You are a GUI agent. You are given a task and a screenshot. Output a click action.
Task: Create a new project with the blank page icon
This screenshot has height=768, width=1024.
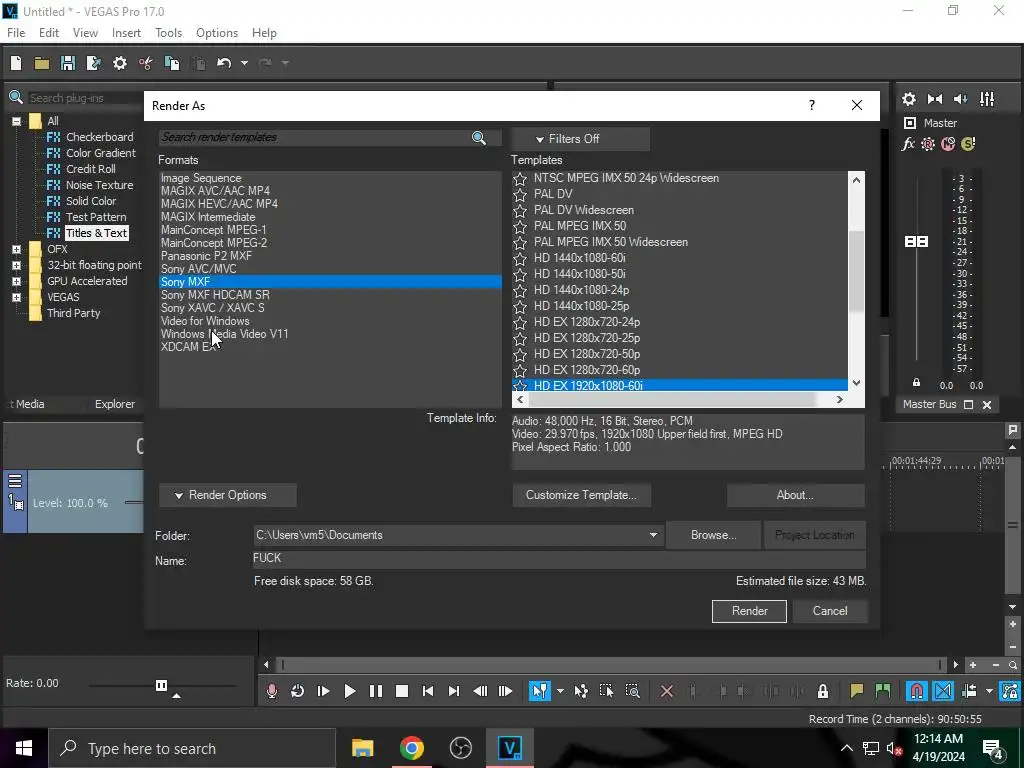click(16, 63)
